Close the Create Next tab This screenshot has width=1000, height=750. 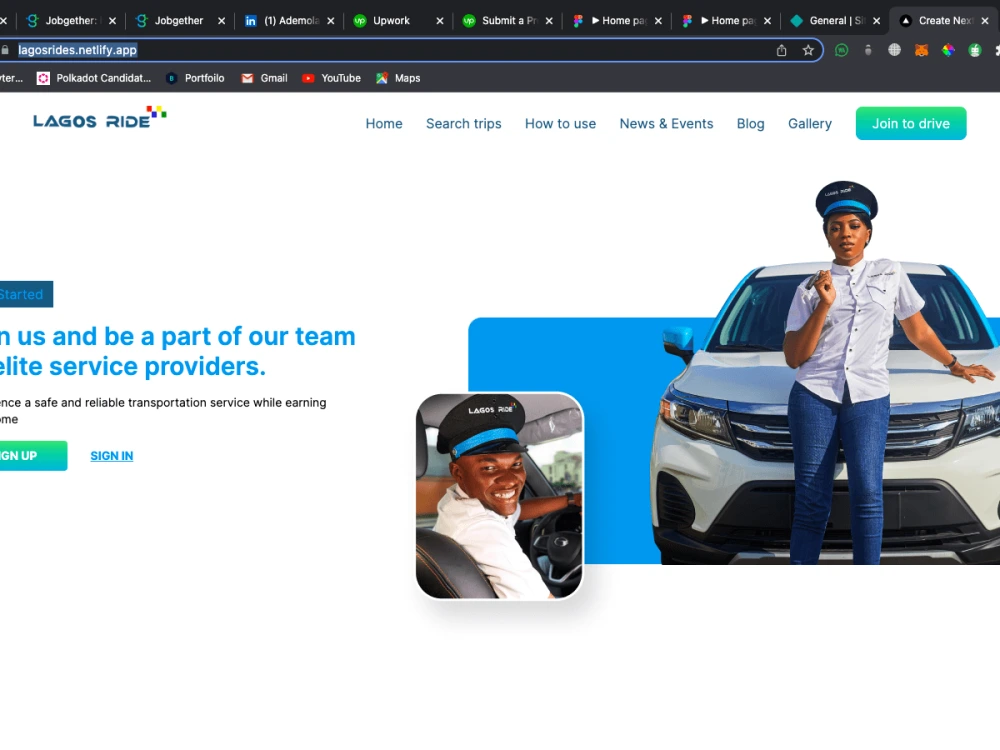(x=985, y=21)
